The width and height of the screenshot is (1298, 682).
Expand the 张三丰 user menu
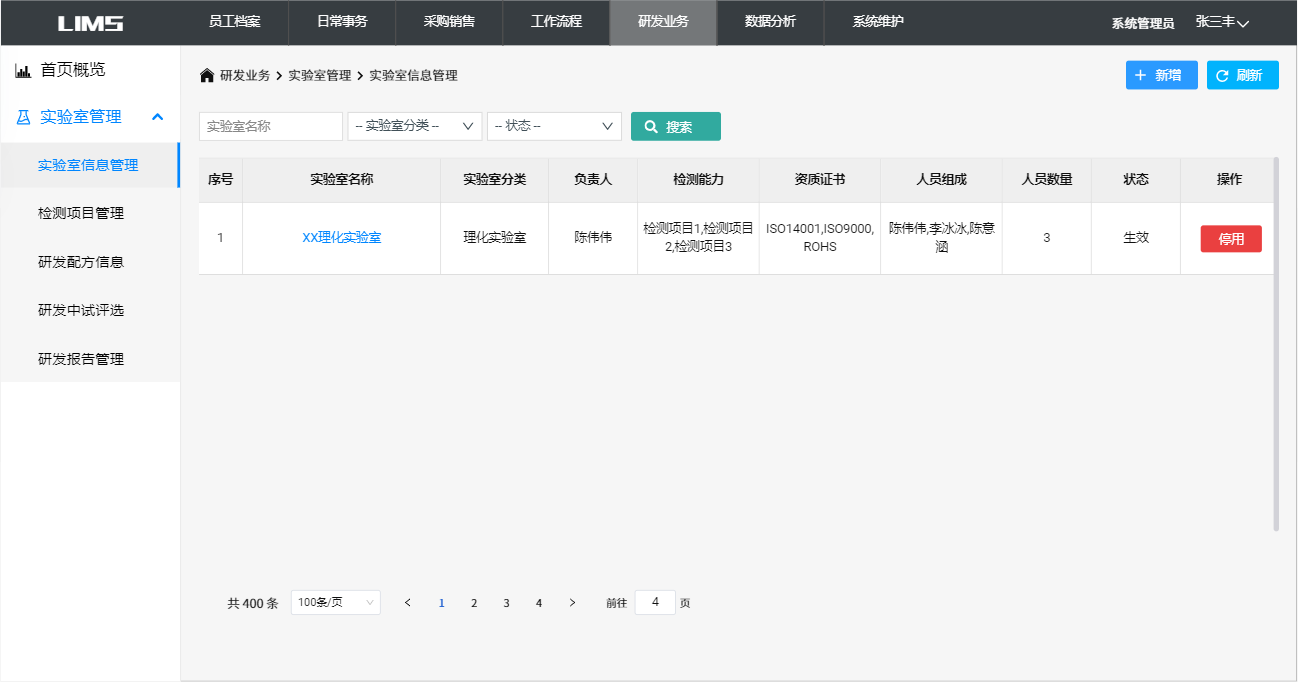point(1222,22)
